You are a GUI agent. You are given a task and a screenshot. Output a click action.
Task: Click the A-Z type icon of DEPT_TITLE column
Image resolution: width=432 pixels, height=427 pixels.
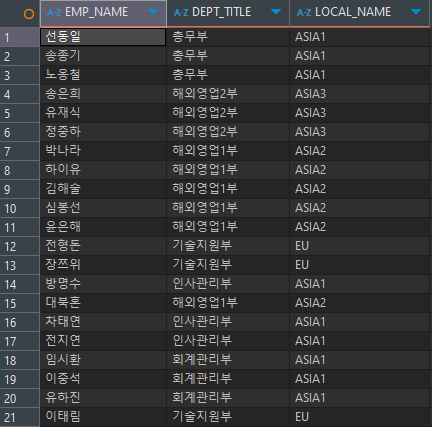tap(181, 13)
